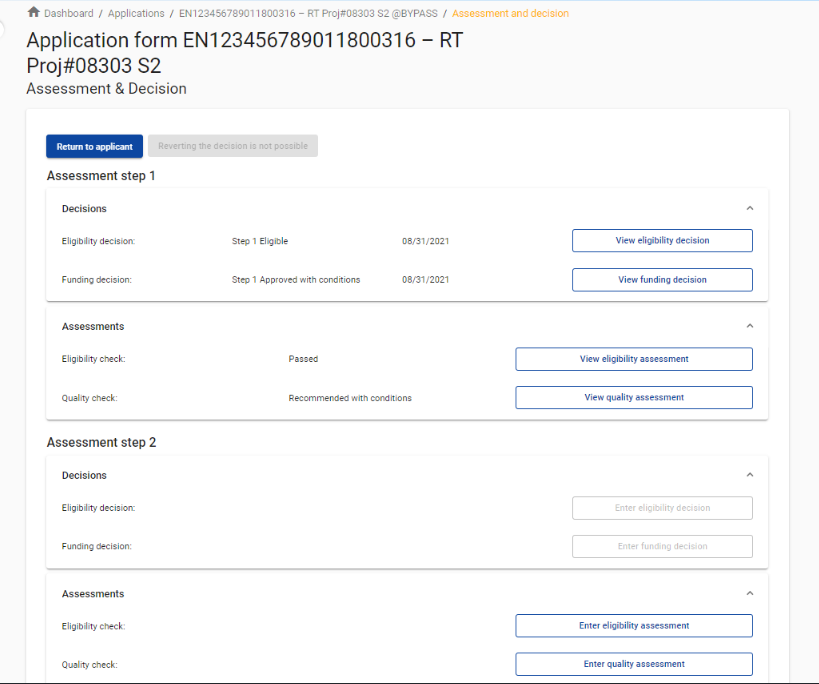This screenshot has height=684, width=819.
Task: Click View quality assessment
Action: pyautogui.click(x=634, y=398)
